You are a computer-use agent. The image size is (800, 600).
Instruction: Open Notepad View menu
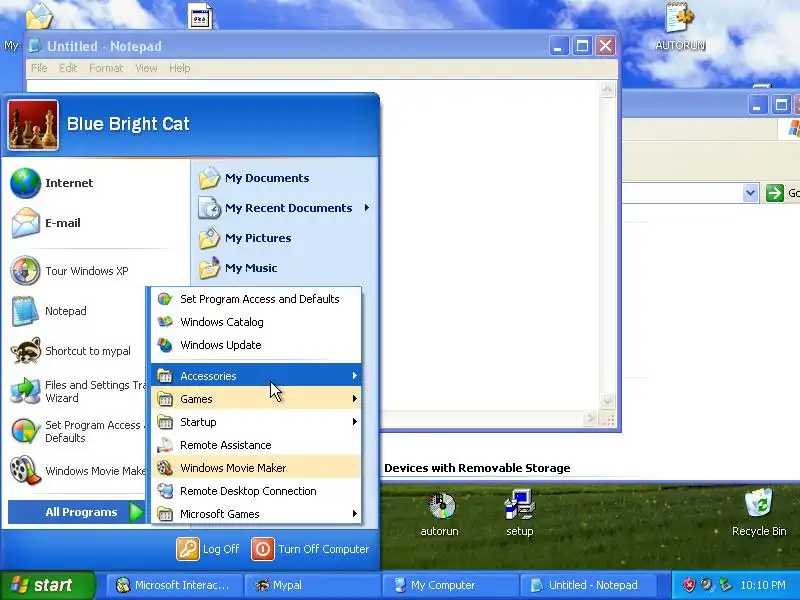[146, 68]
